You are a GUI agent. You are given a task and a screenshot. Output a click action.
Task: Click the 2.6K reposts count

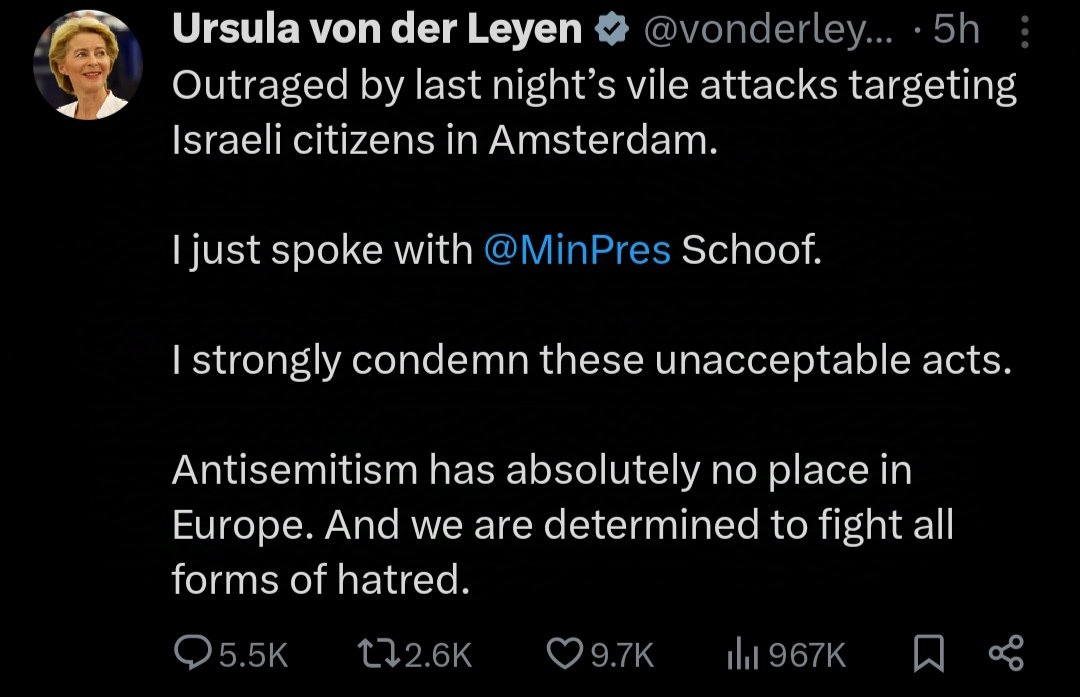point(439,655)
